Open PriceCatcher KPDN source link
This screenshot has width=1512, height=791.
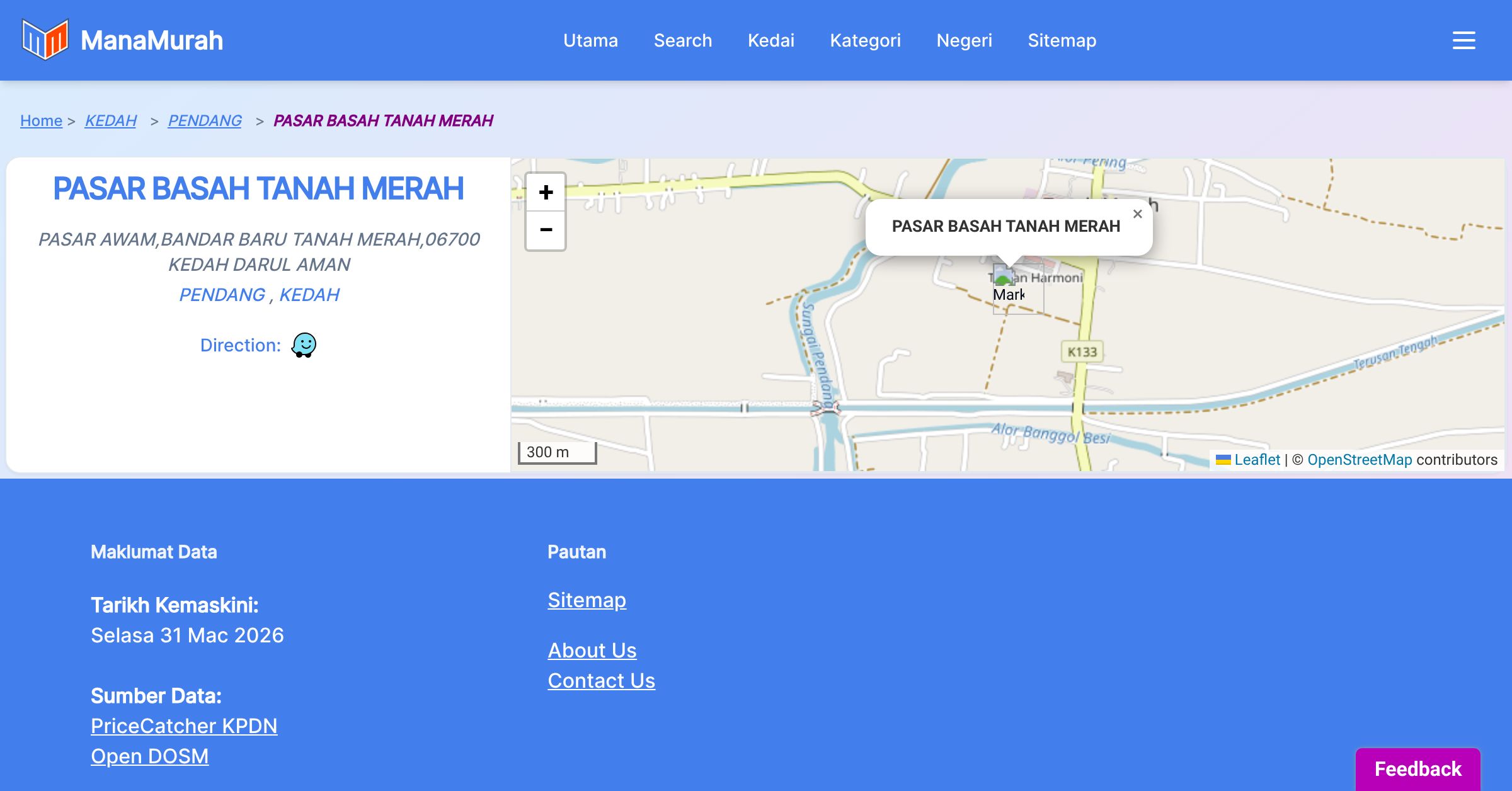point(184,726)
